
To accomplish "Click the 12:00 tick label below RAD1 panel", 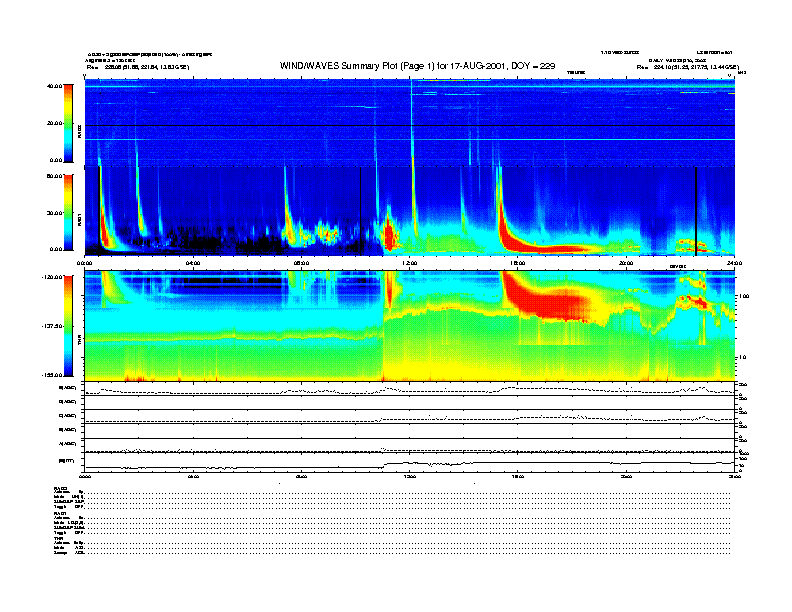I will pyautogui.click(x=410, y=263).
